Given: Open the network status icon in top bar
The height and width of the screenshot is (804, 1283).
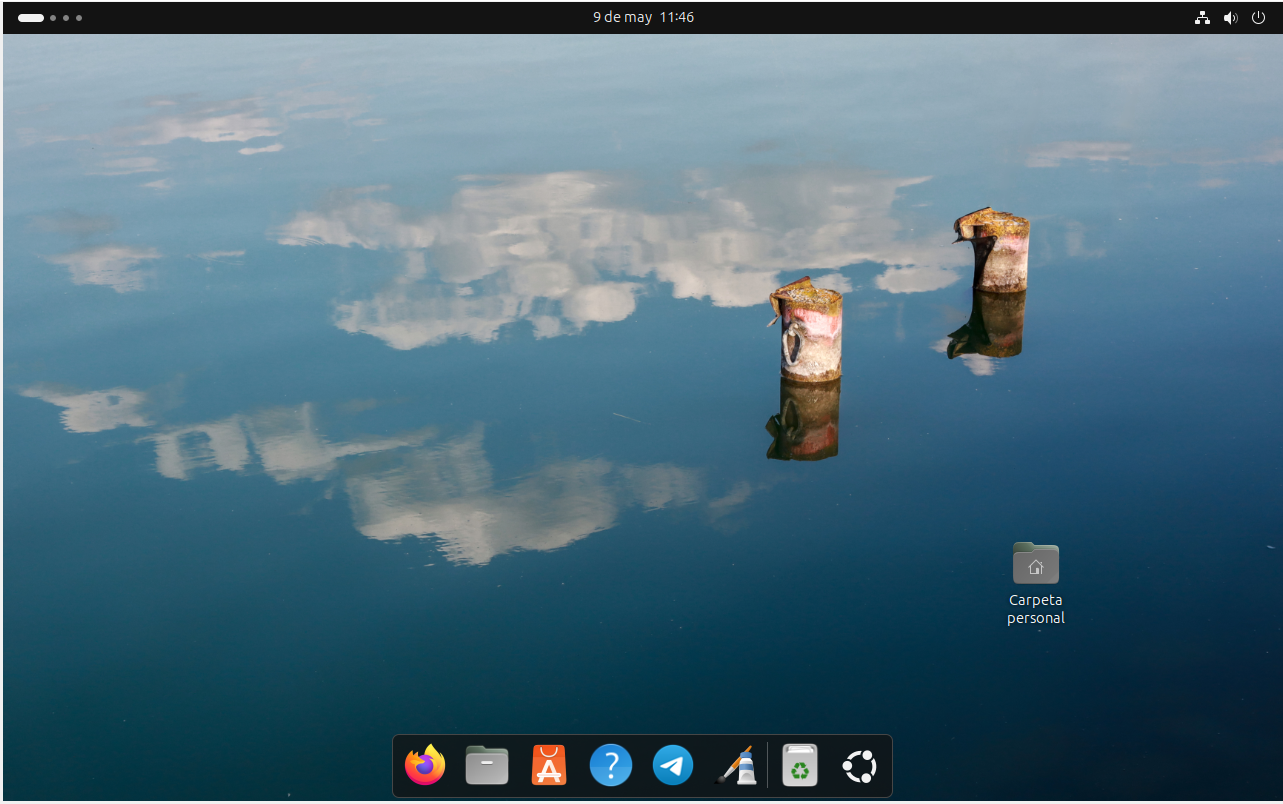Looking at the screenshot, I should tap(1202, 18).
